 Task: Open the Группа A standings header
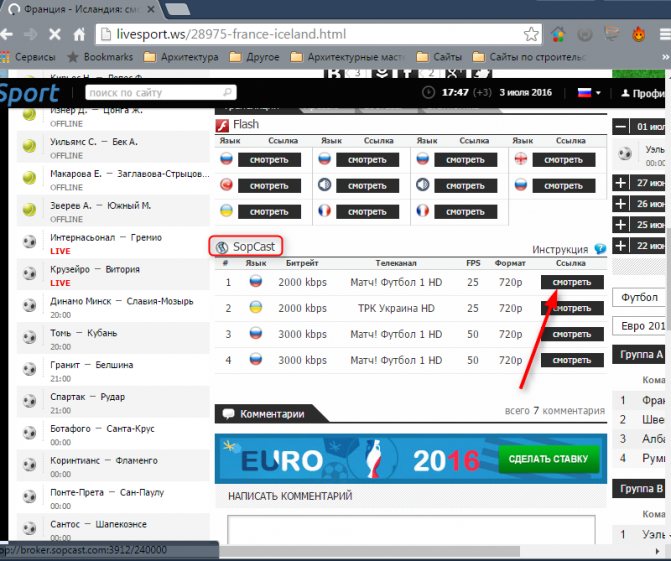[x=639, y=355]
